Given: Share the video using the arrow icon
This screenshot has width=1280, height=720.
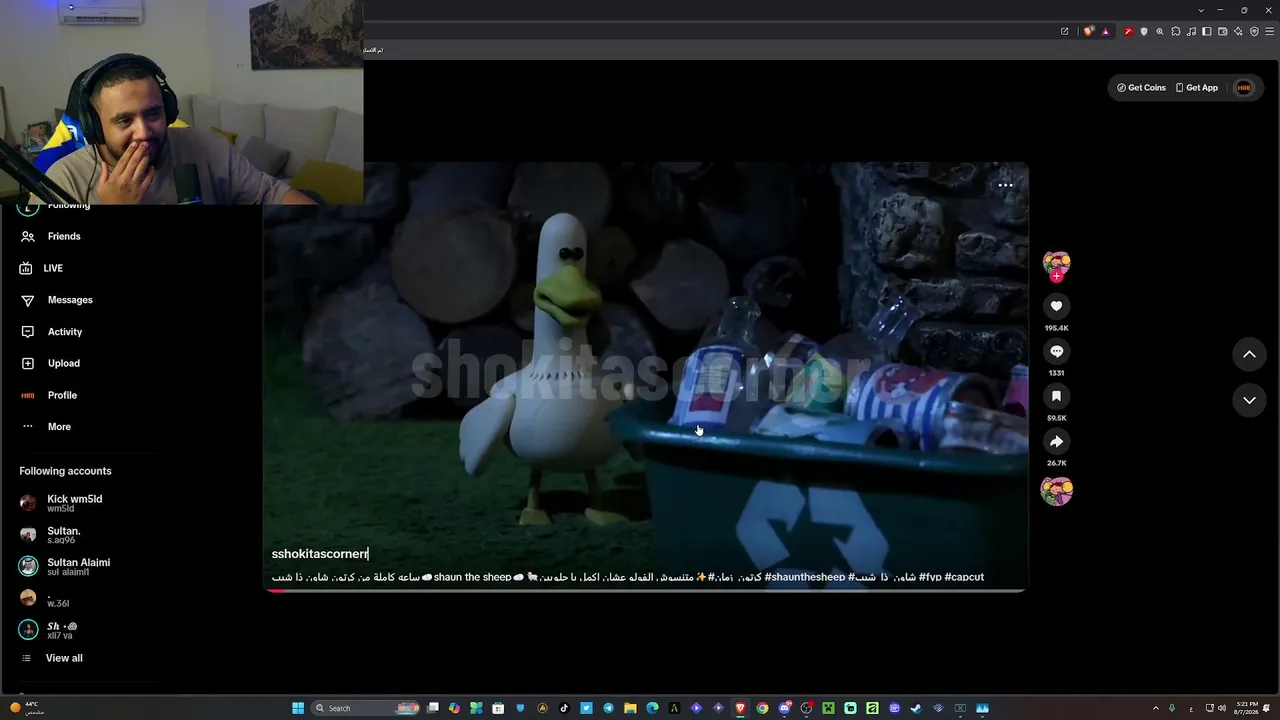Looking at the screenshot, I should click(x=1056, y=442).
